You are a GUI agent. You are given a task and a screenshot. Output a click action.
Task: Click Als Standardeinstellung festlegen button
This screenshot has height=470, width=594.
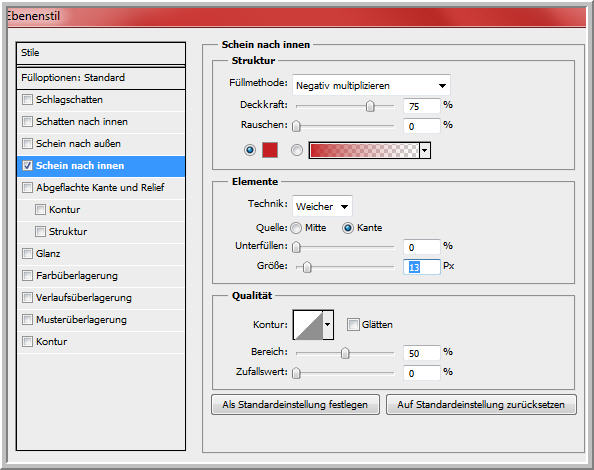tap(295, 404)
